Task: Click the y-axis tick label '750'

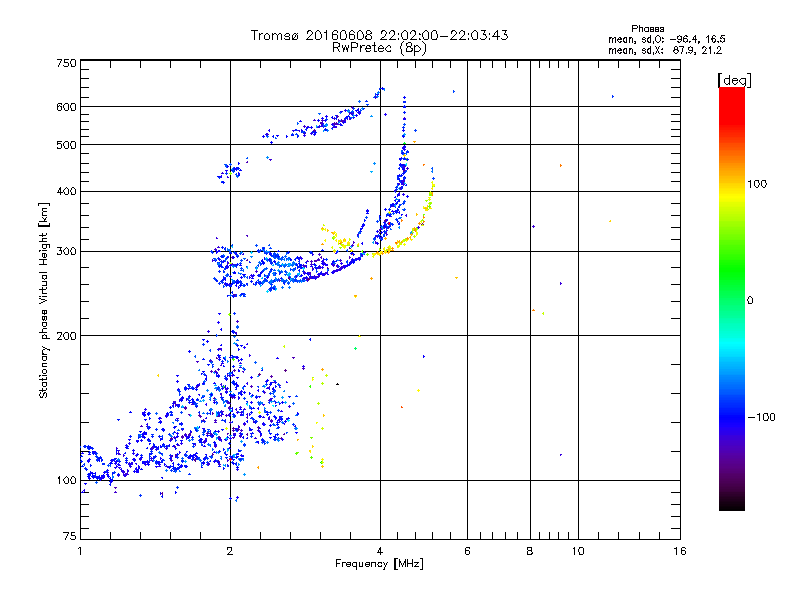Action: pyautogui.click(x=66, y=63)
